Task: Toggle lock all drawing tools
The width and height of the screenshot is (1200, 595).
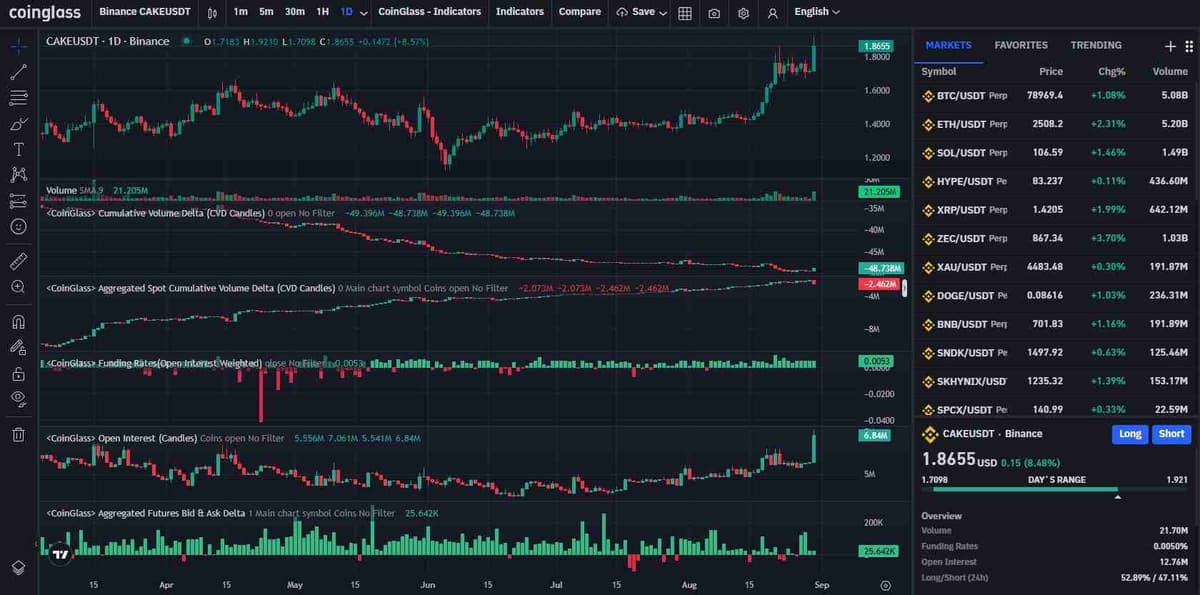Action: point(18,374)
